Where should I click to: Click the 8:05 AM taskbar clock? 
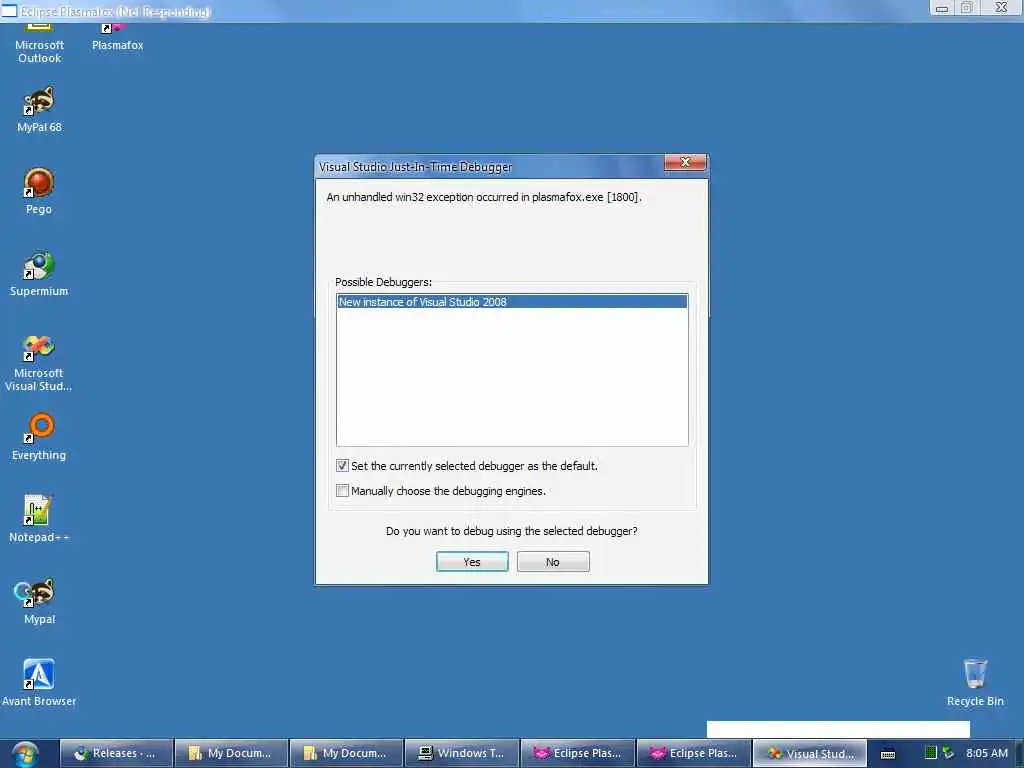coord(987,753)
